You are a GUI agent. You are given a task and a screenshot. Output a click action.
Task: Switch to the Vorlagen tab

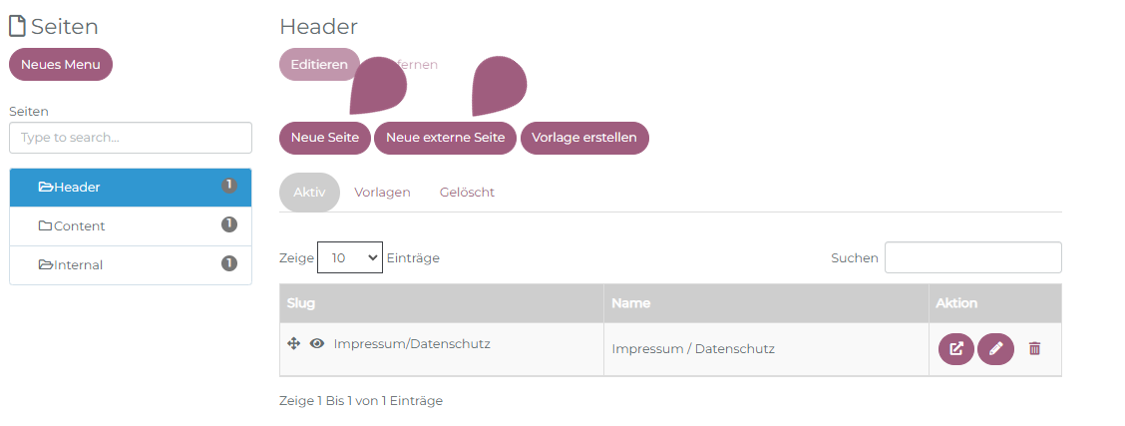[x=382, y=192]
